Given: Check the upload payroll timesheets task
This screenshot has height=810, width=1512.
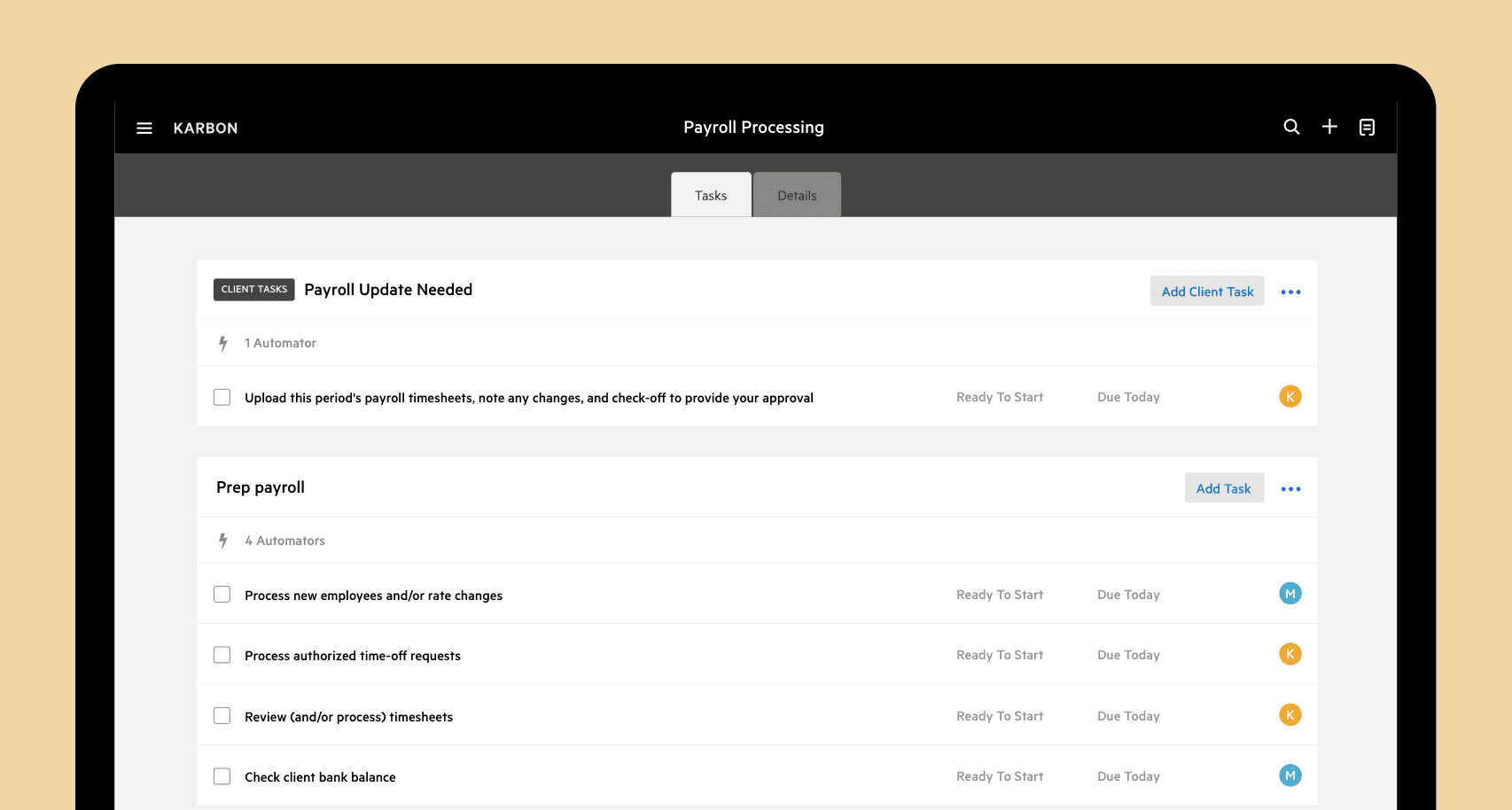Looking at the screenshot, I should pyautogui.click(x=222, y=397).
